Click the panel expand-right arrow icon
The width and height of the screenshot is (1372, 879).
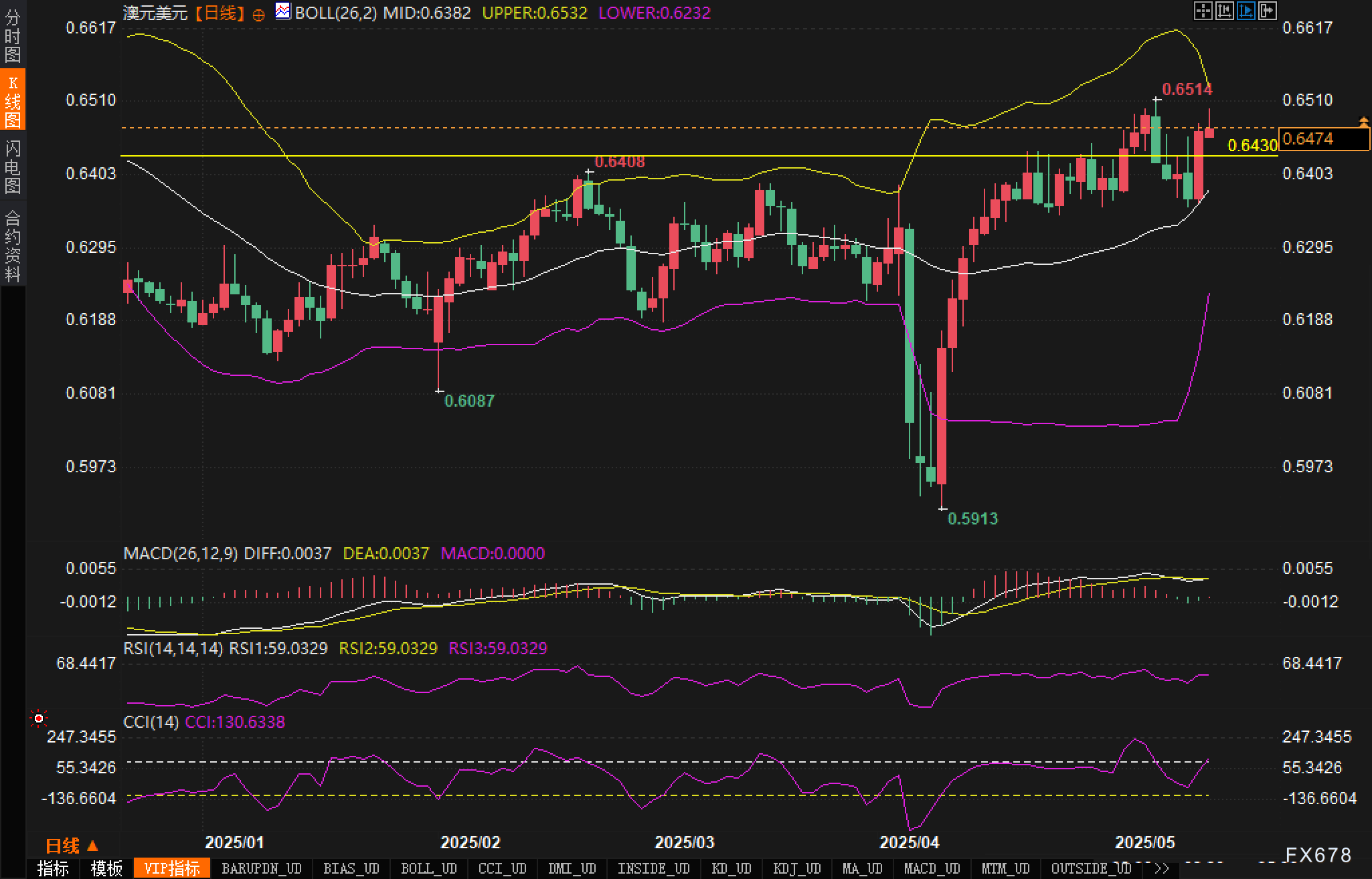tap(1267, 11)
